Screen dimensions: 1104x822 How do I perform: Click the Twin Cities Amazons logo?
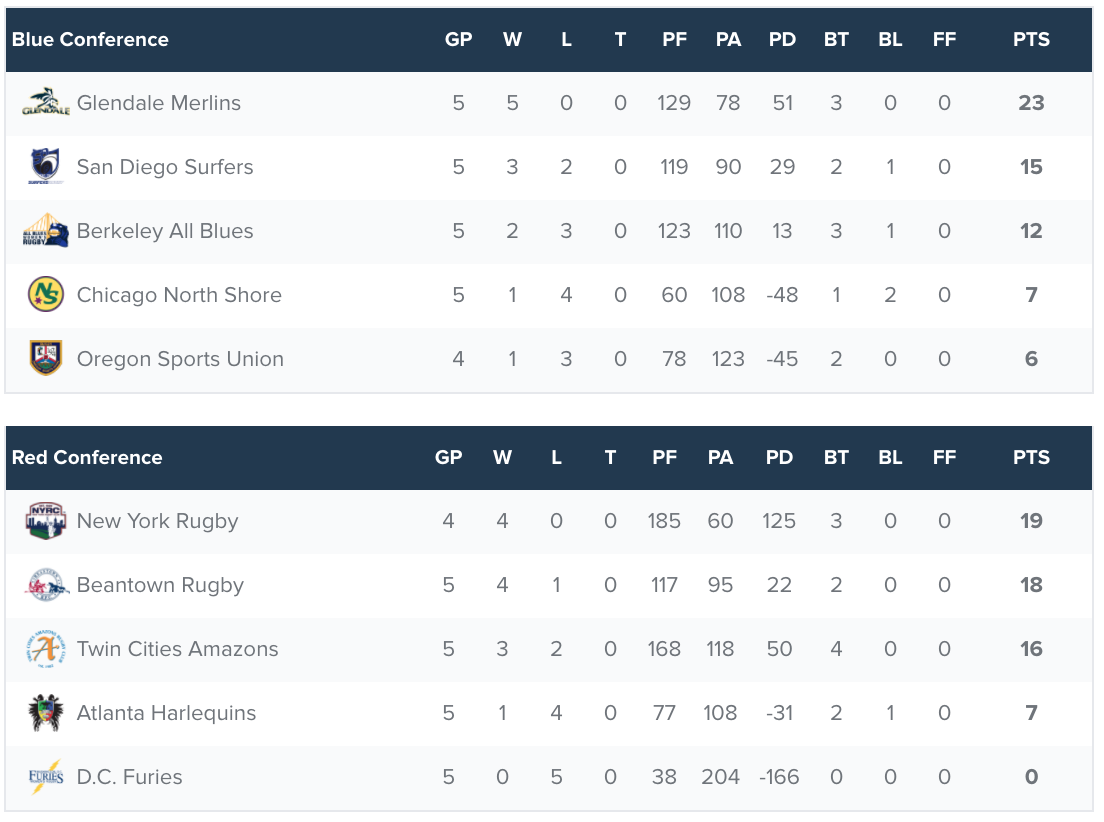tap(46, 649)
